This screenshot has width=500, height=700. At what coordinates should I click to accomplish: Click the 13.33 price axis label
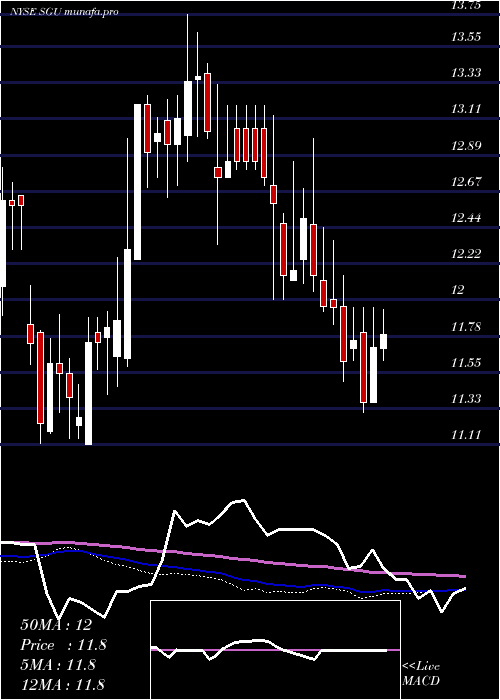[466, 73]
